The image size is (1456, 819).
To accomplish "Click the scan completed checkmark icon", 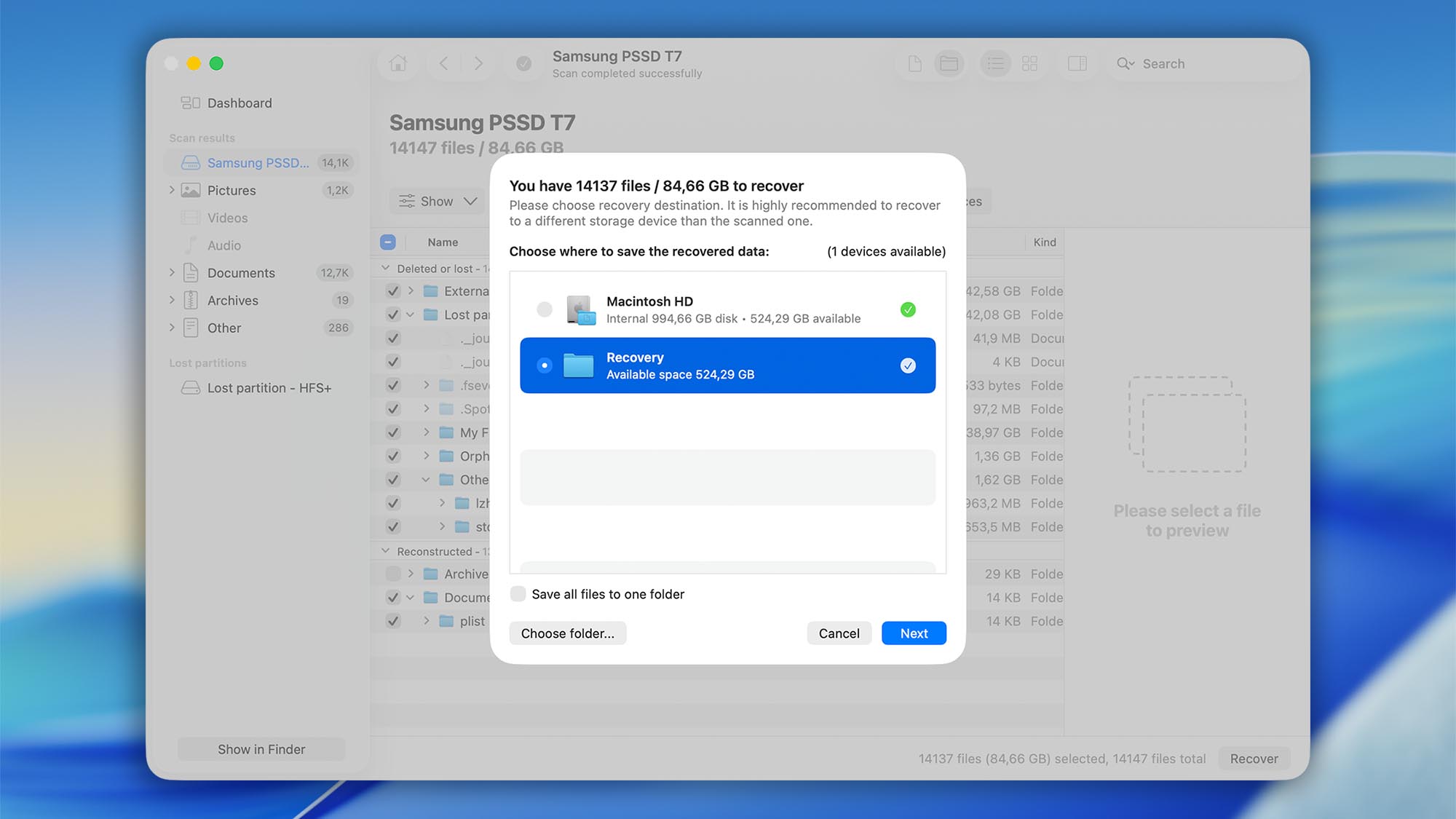I will (524, 64).
